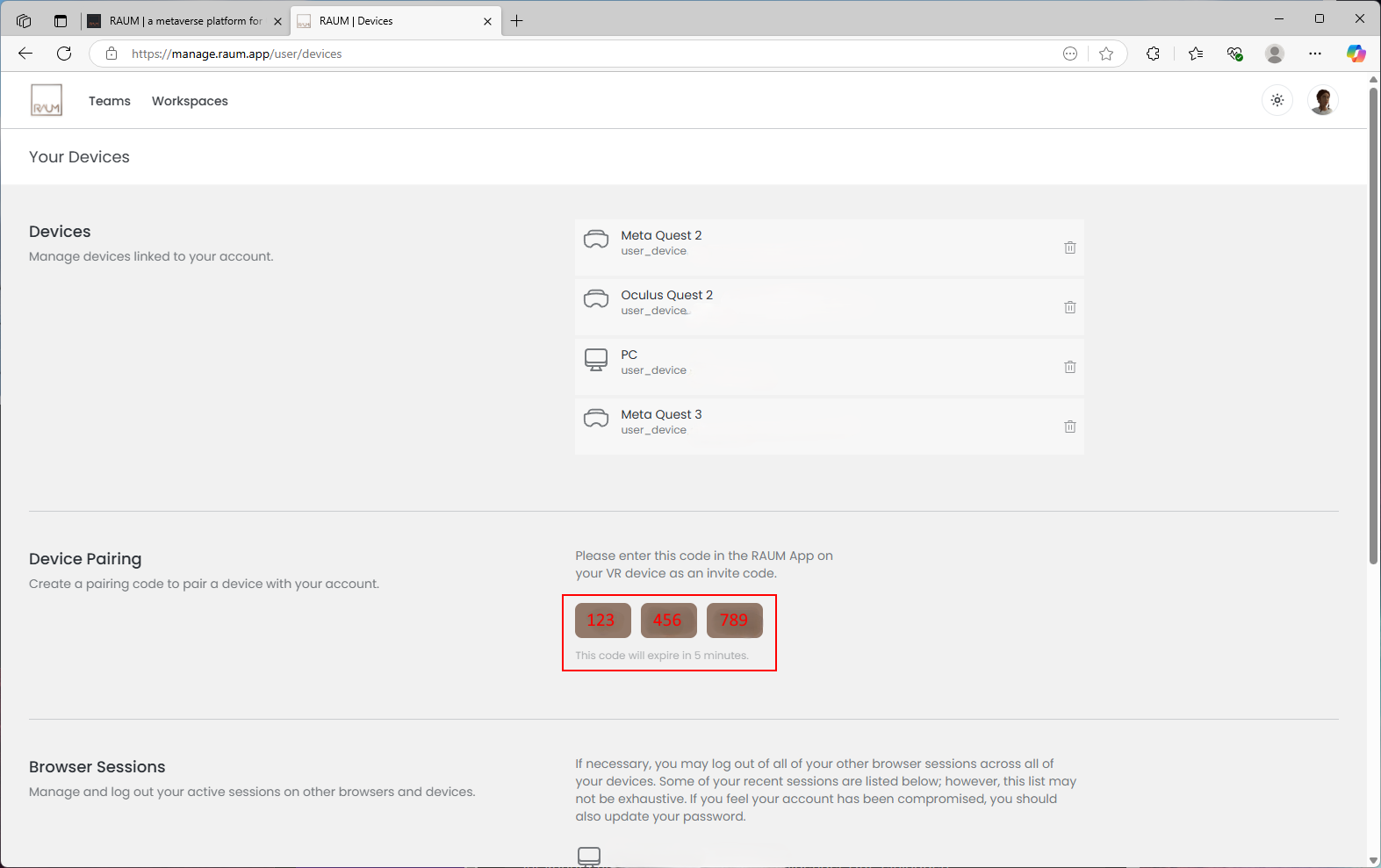Viewport: 1381px width, 868px height.
Task: Select pairing code block 789
Action: (x=734, y=620)
